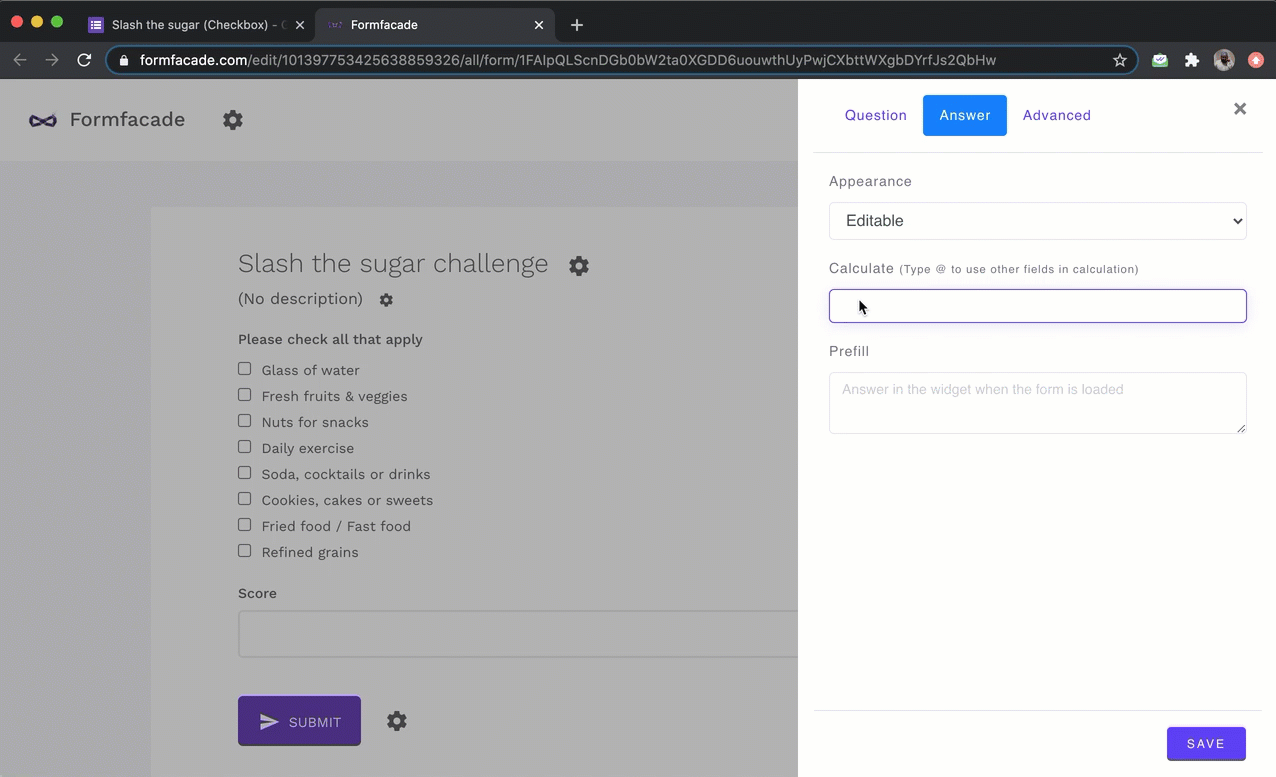Click the (No description) text
Viewport: 1276px width, 777px height.
coord(300,299)
